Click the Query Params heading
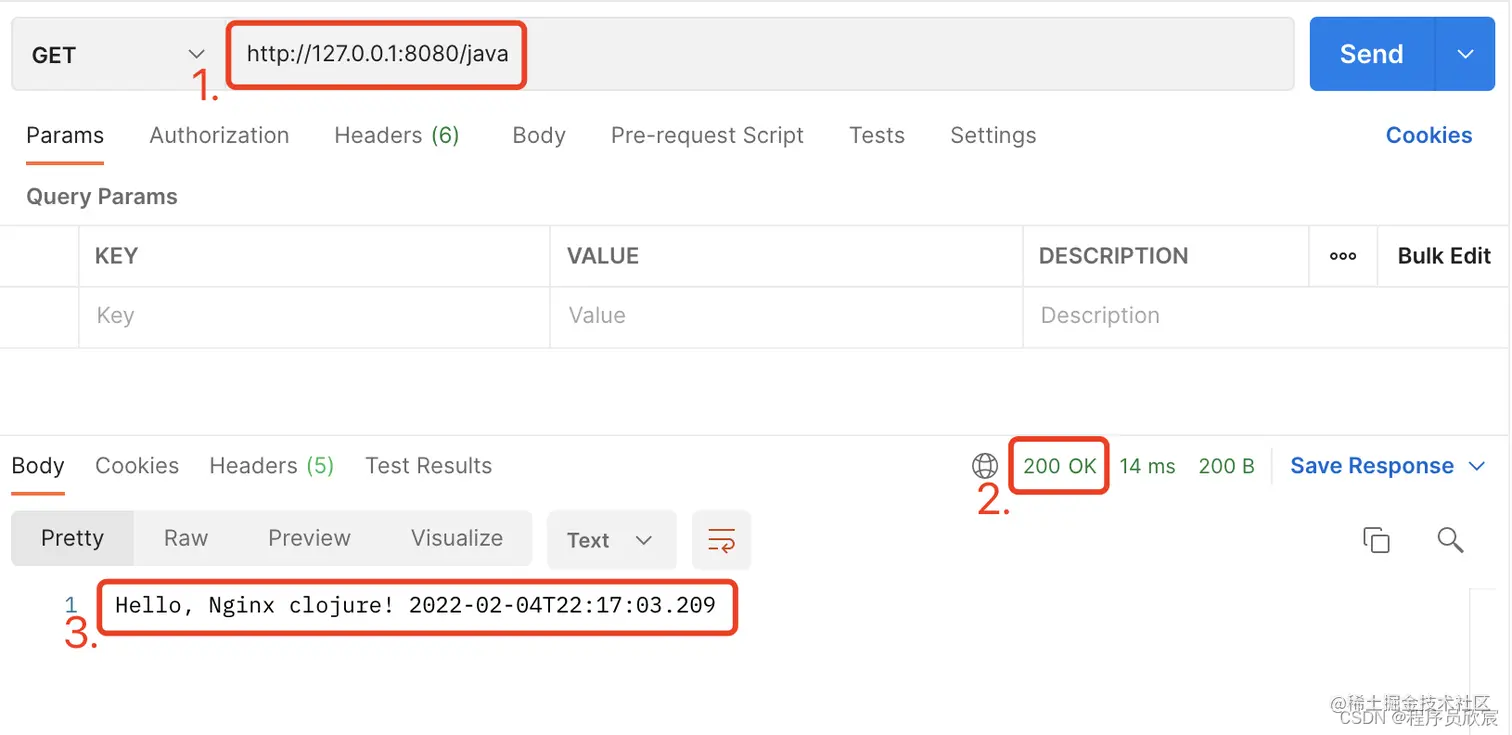 pyautogui.click(x=102, y=197)
